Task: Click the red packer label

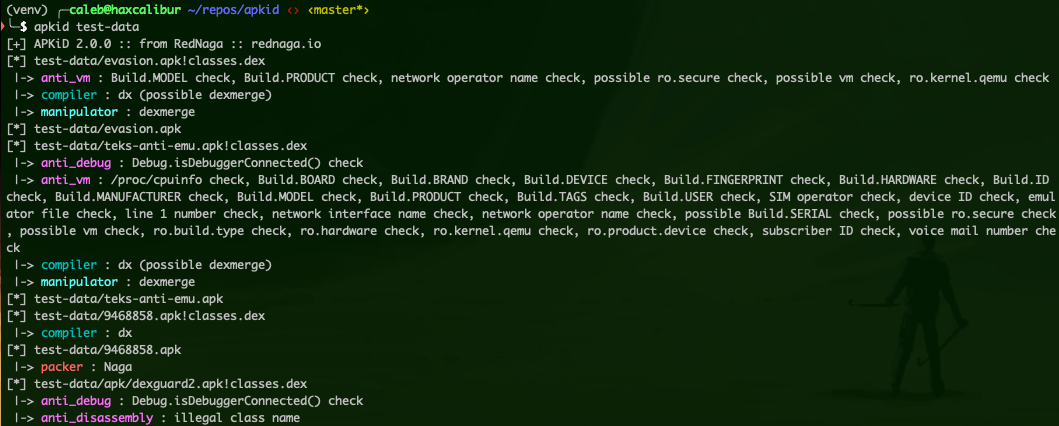Action: click(63, 367)
